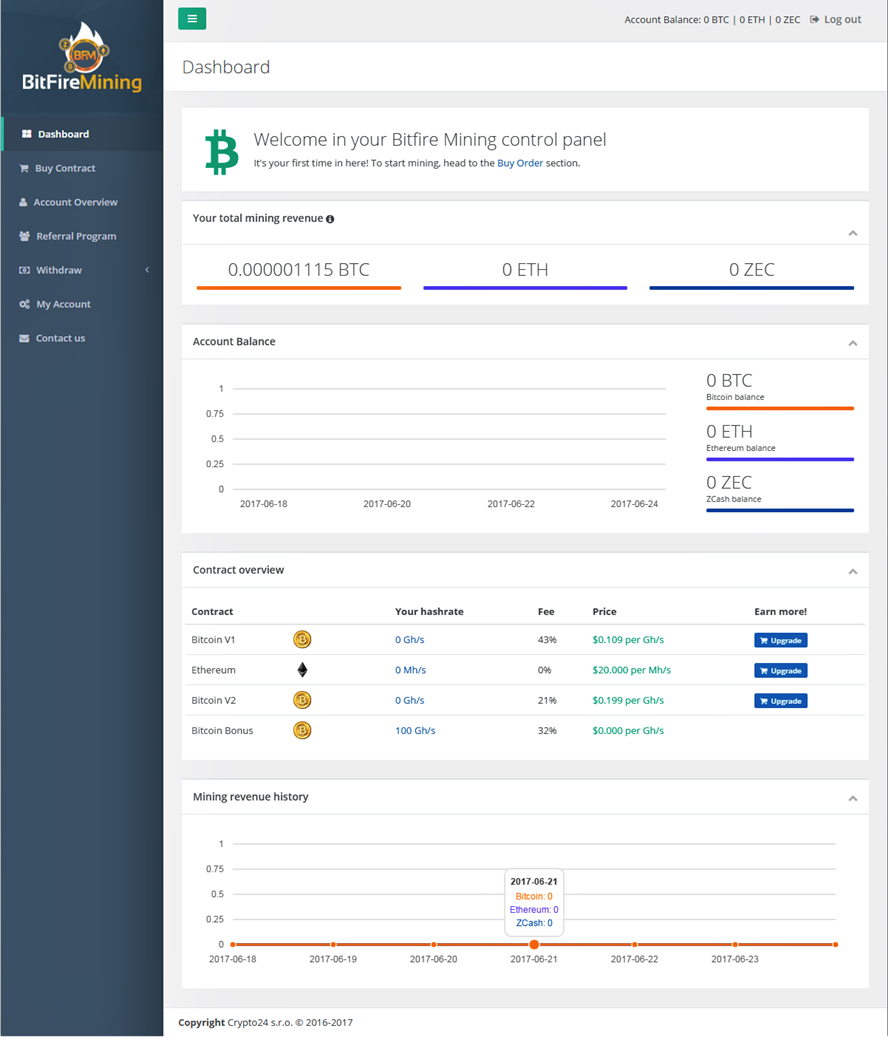The width and height of the screenshot is (888, 1042).
Task: Click the 43% fee for Bitcoin V1
Action: coord(547,639)
